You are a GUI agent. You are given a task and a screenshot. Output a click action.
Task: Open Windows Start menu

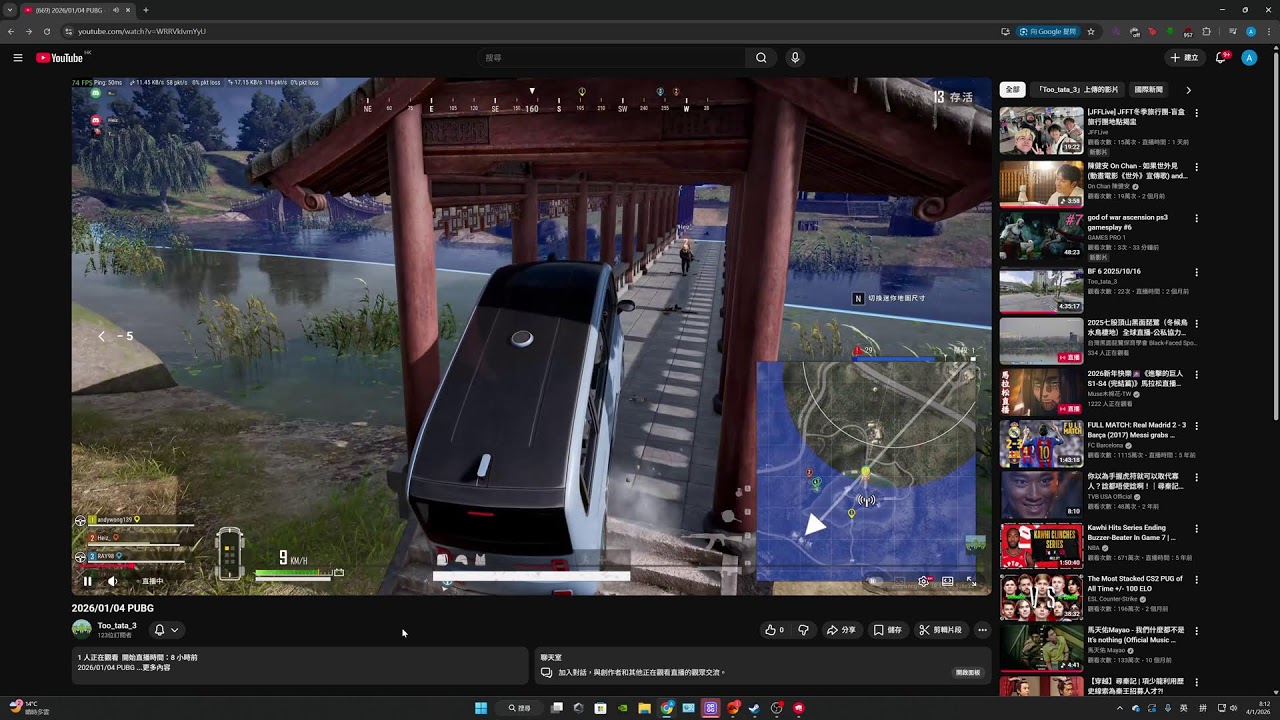coord(481,708)
